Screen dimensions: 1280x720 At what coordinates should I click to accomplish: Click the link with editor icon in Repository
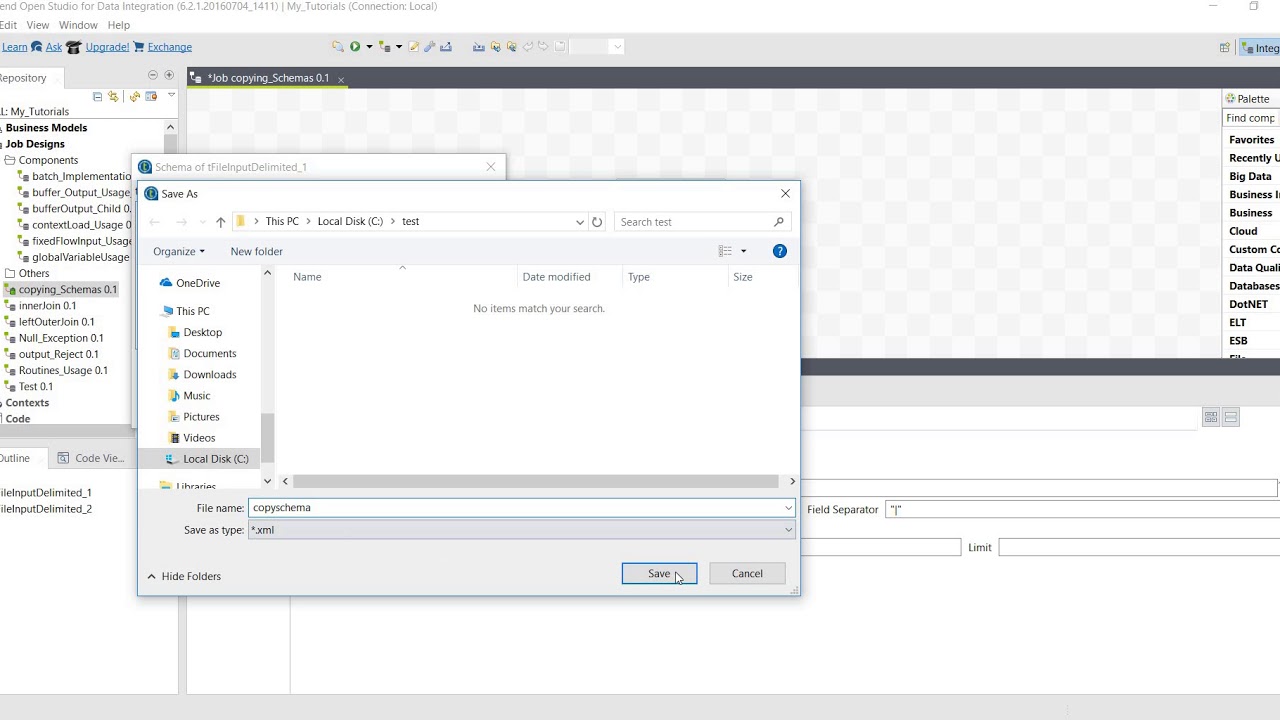point(113,96)
